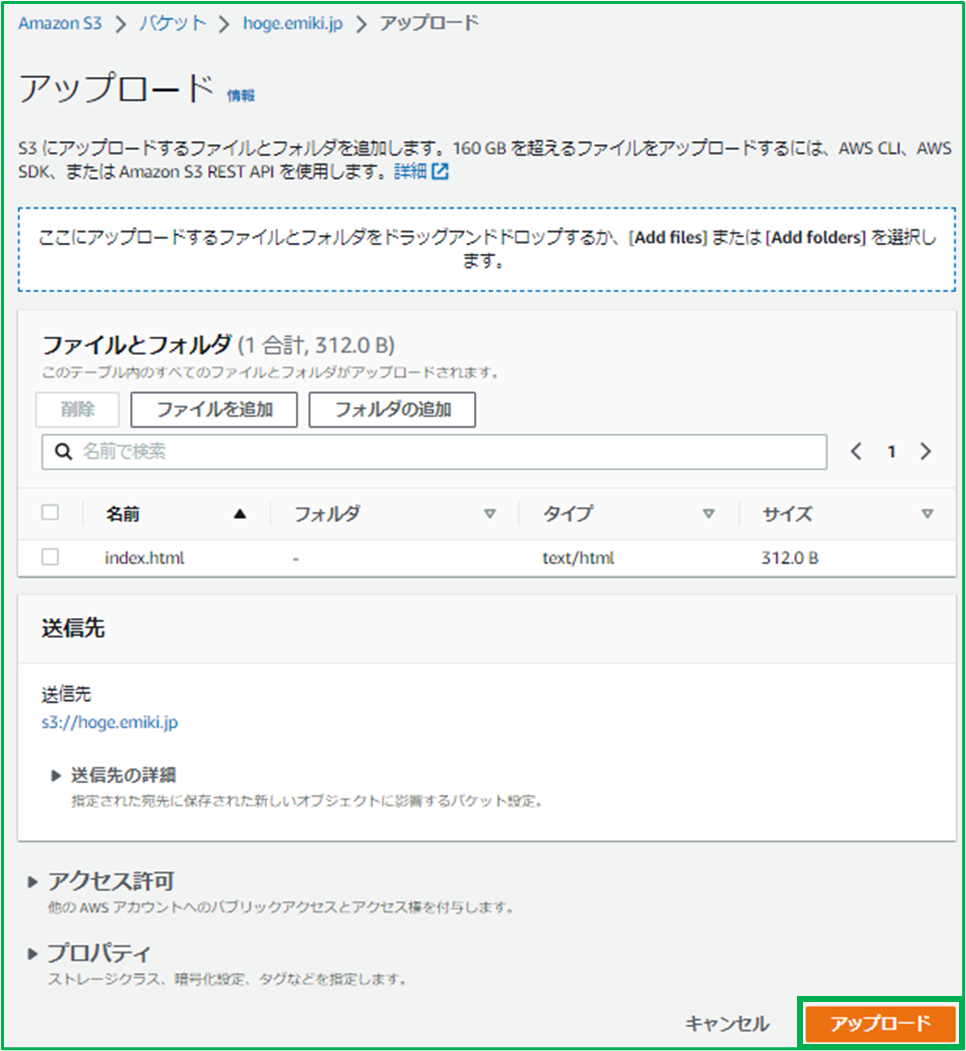
Task: Check the index.html row checkbox
Action: (50, 557)
